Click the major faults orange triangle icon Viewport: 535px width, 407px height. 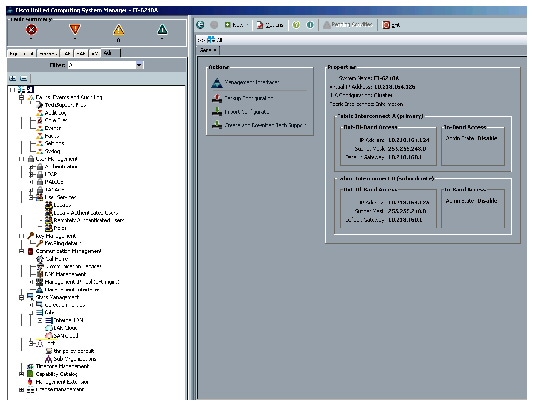(75, 29)
